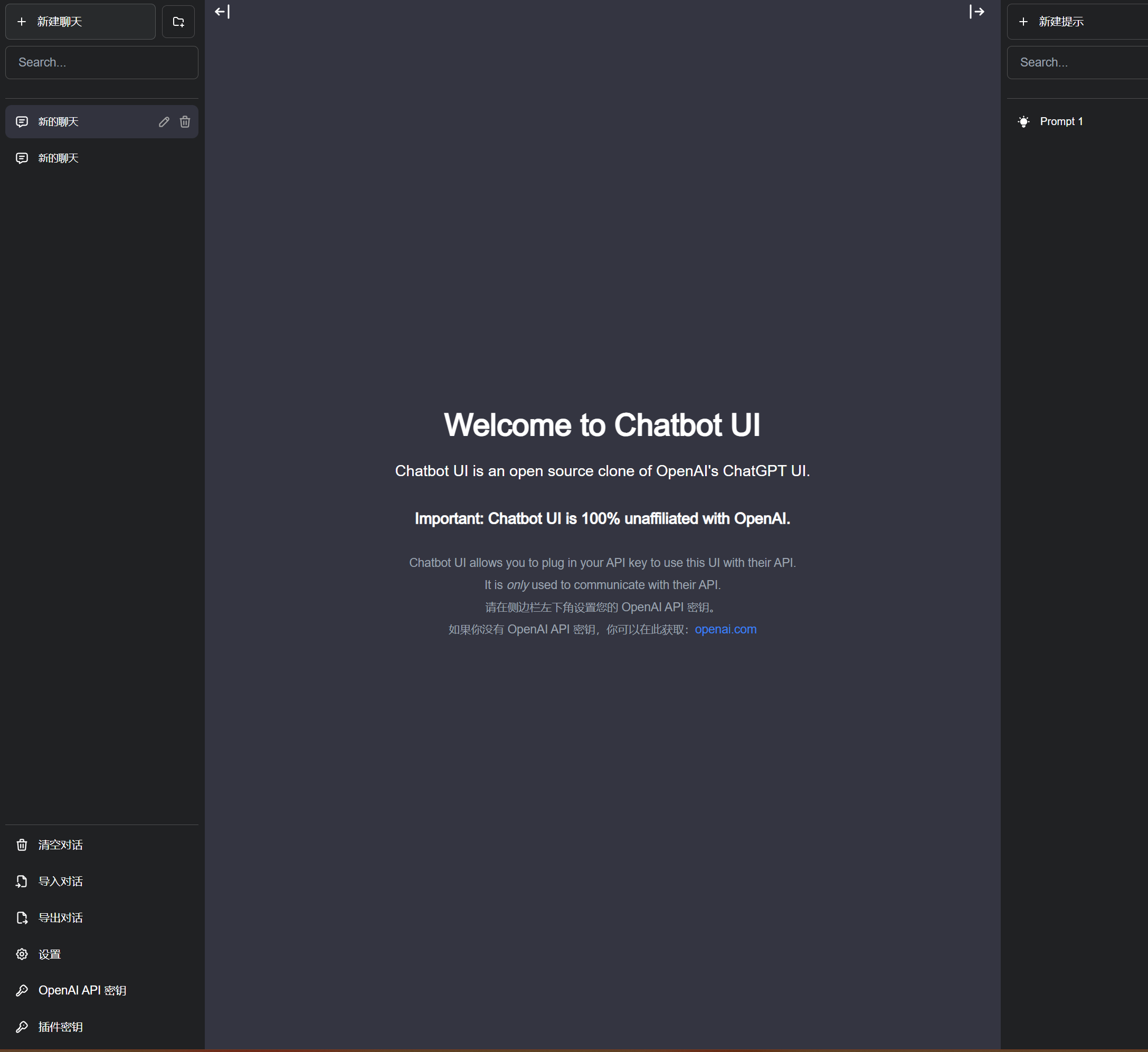Select 导出对话 to export conversations
Screen dimensions: 1148x1052
click(60, 917)
